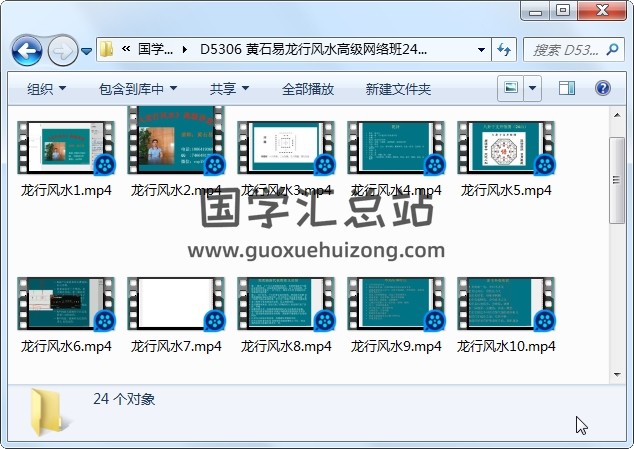The height and width of the screenshot is (449, 634).
Task: Select 龙行风水1.mp4 thumbnail
Action: (x=66, y=148)
